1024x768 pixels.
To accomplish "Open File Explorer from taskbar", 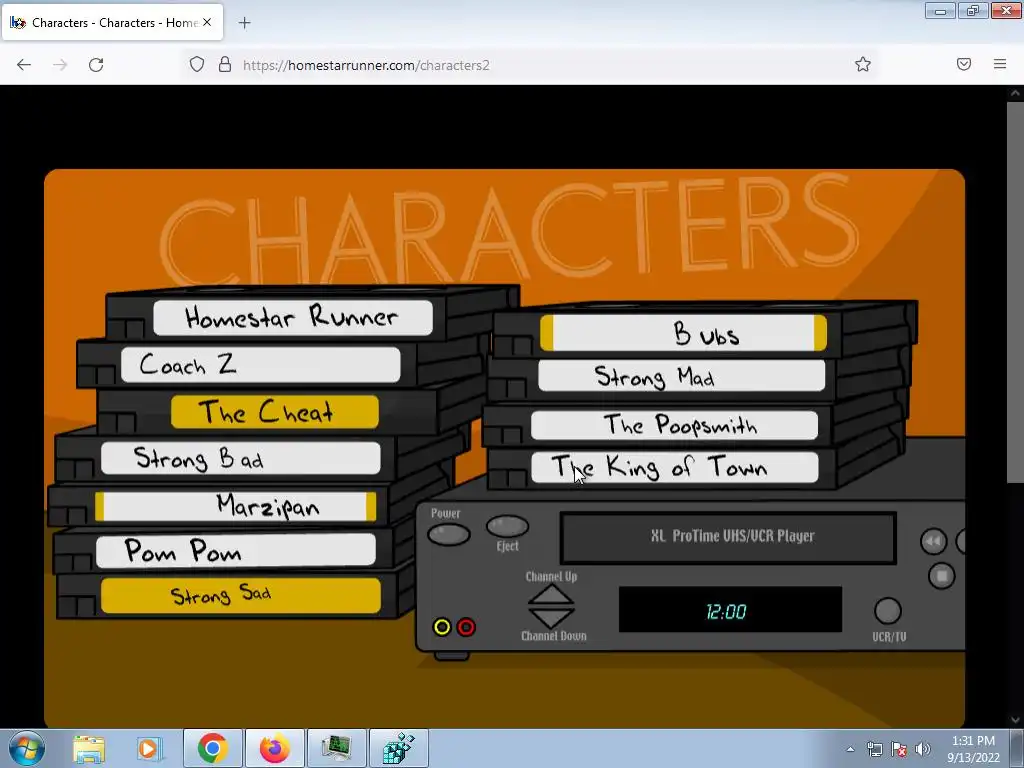I will click(x=89, y=748).
